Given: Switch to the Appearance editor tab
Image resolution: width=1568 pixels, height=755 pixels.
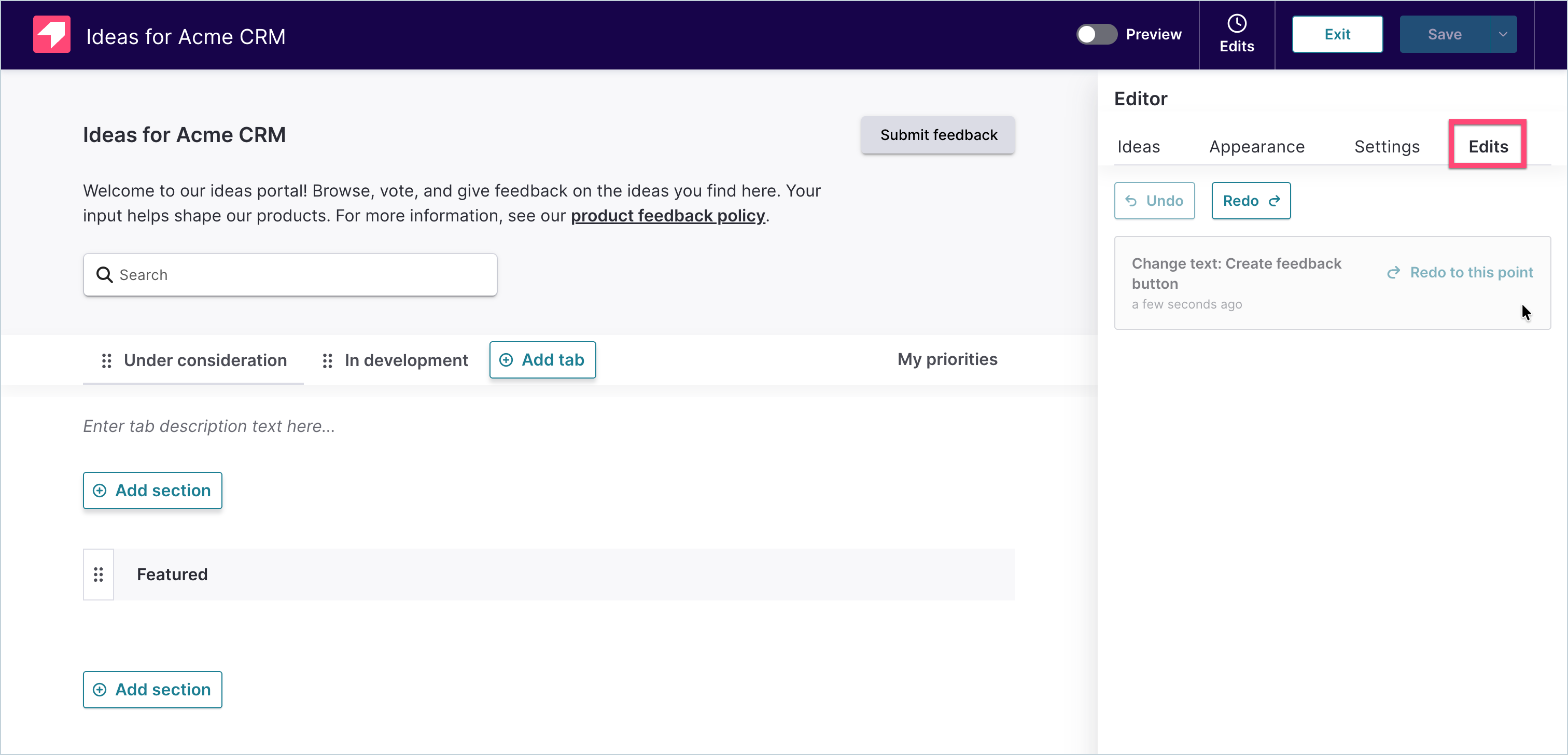Looking at the screenshot, I should pos(1256,147).
